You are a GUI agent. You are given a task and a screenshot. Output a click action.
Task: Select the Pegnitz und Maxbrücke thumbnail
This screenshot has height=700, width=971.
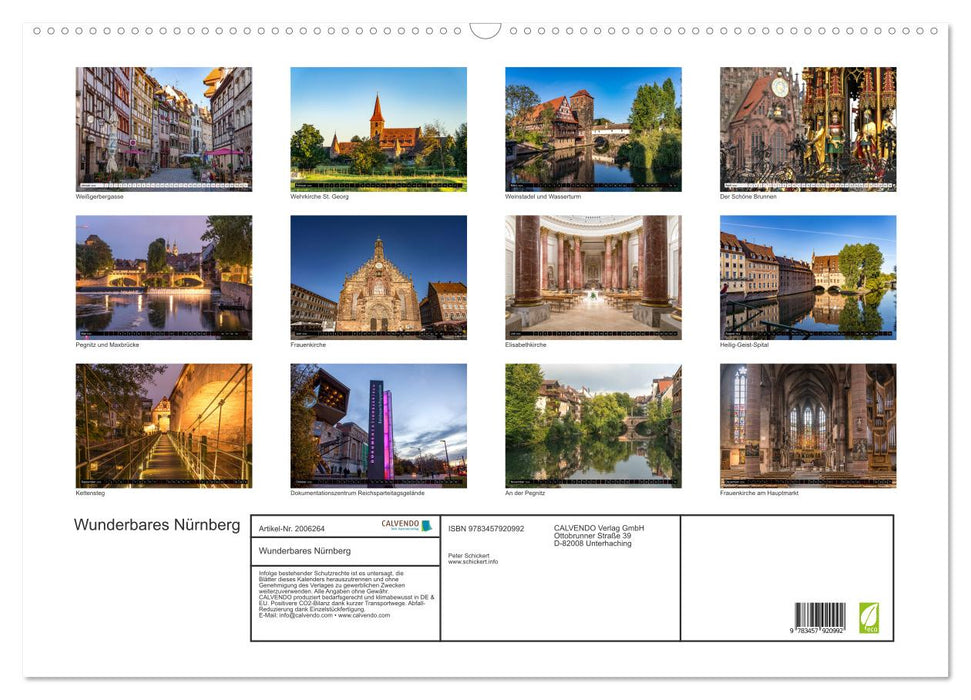pyautogui.click(x=163, y=275)
